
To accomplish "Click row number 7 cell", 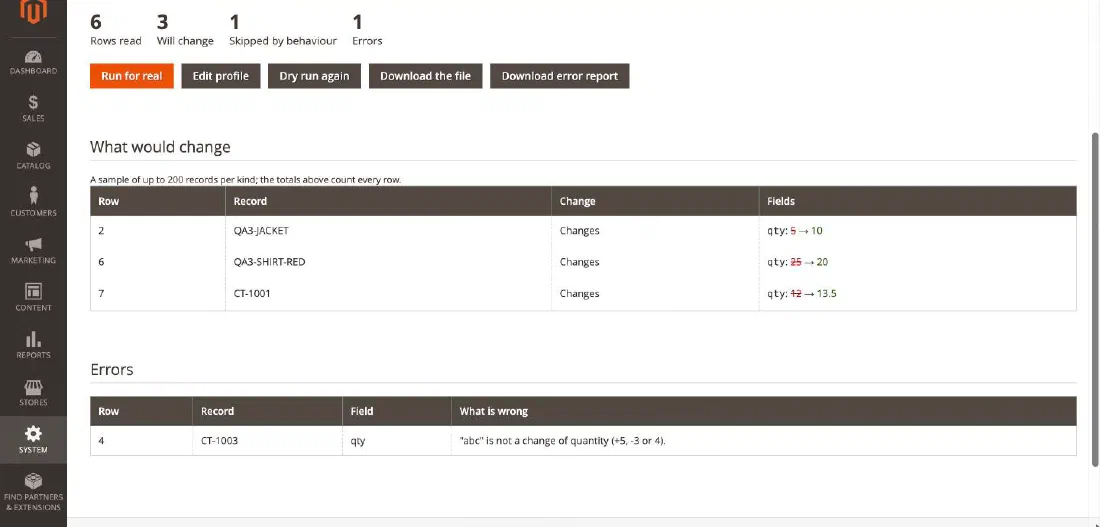I will 158,294.
